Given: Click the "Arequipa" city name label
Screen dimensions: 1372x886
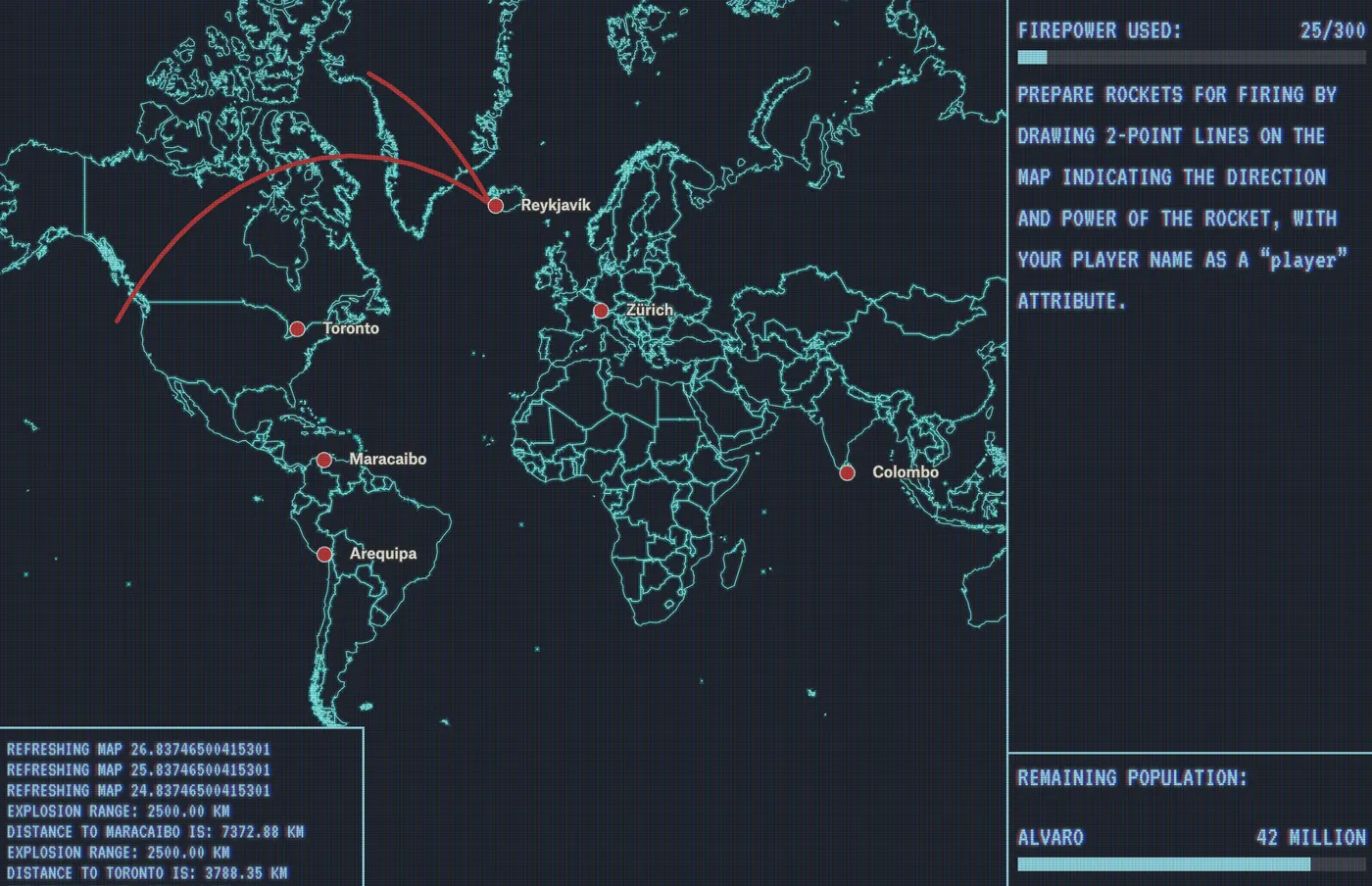Looking at the screenshot, I should point(383,554).
